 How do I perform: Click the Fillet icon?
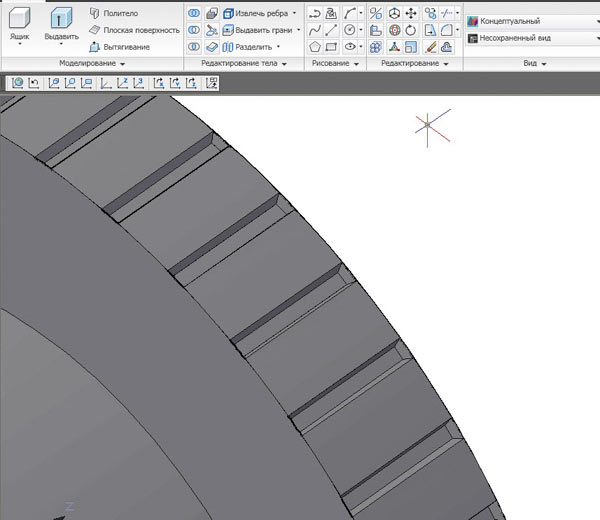(446, 30)
